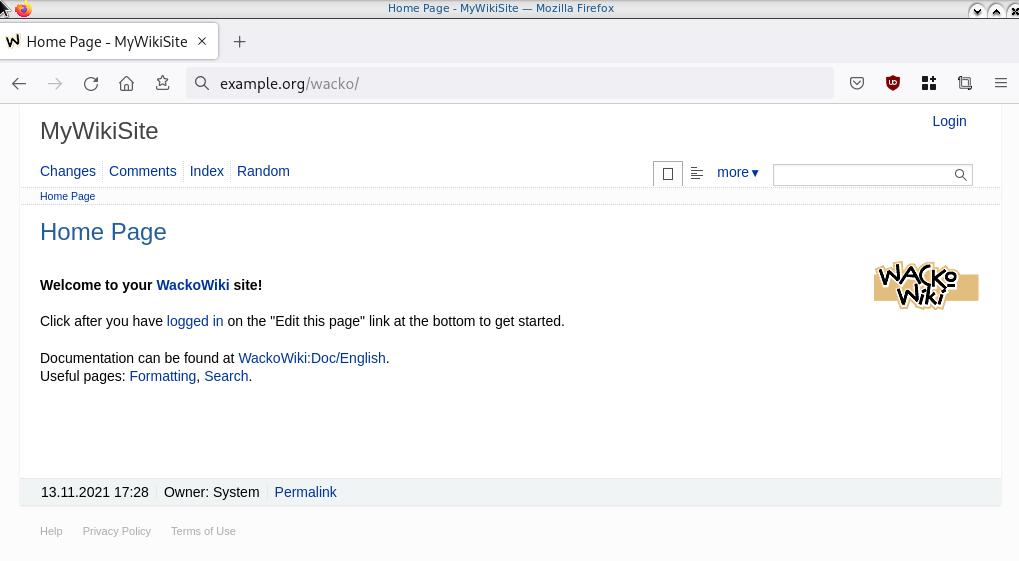Open the Index menu item
The height and width of the screenshot is (561, 1019).
click(207, 171)
